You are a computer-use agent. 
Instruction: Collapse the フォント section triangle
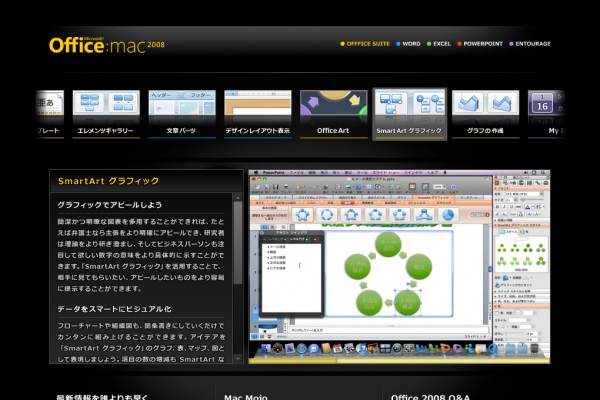tap(496, 188)
